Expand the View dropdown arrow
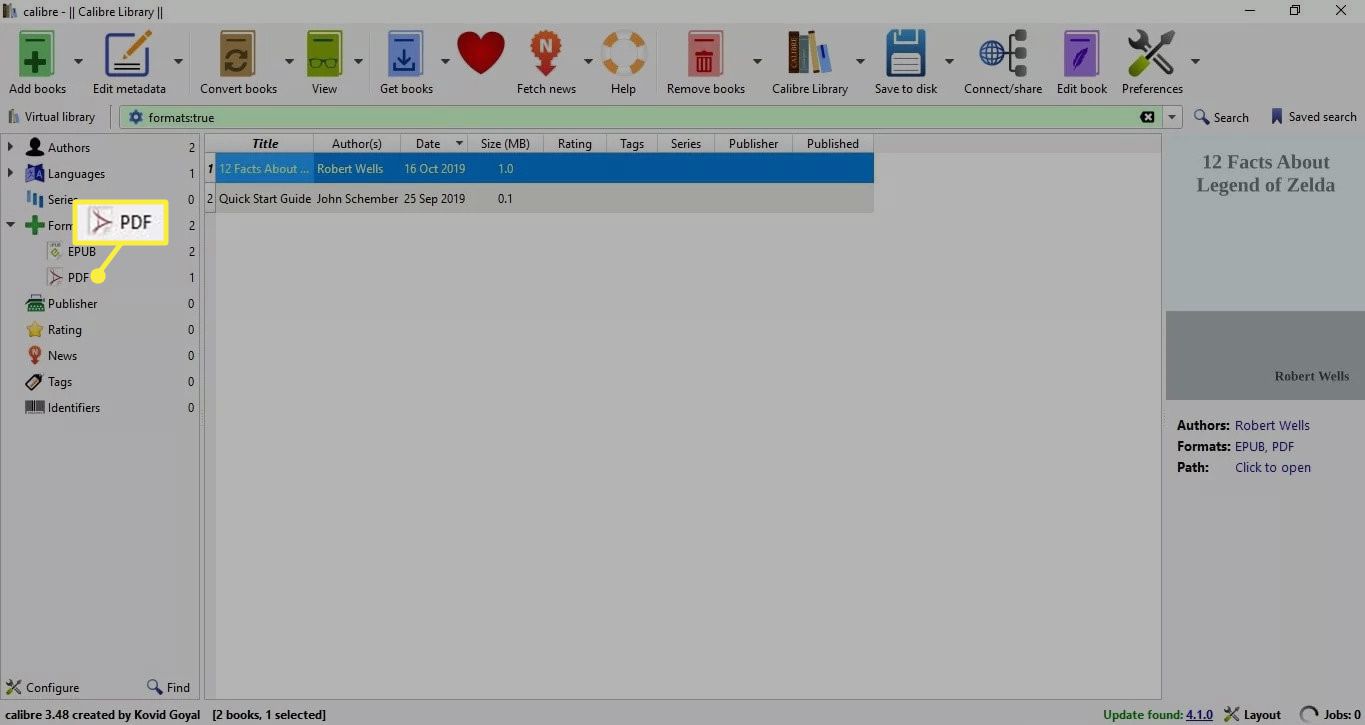The width and height of the screenshot is (1365, 725). [x=358, y=61]
